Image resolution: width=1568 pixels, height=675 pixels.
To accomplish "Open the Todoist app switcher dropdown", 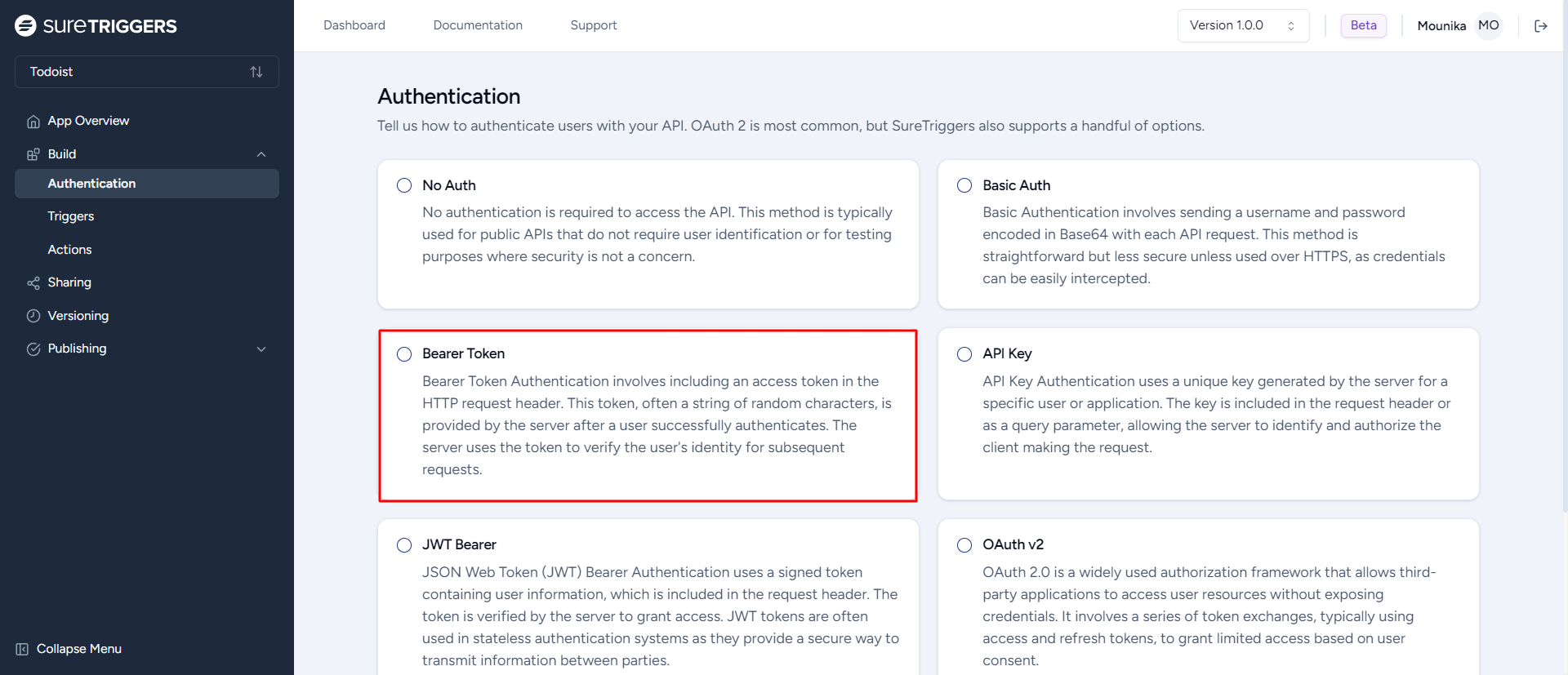I will click(147, 72).
